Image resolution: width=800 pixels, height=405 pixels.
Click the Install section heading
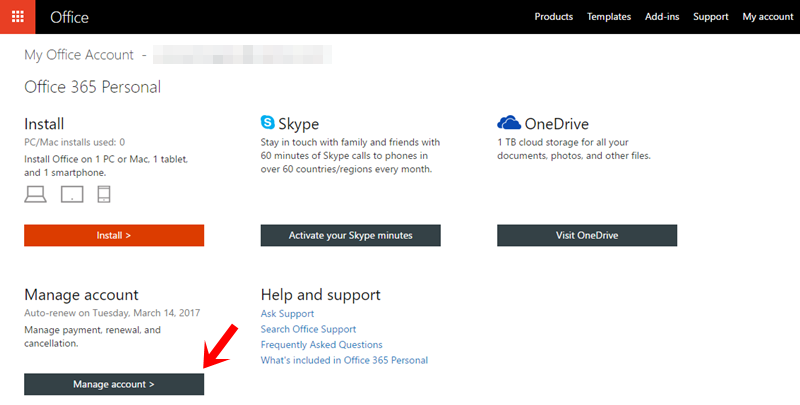pyautogui.click(x=44, y=123)
